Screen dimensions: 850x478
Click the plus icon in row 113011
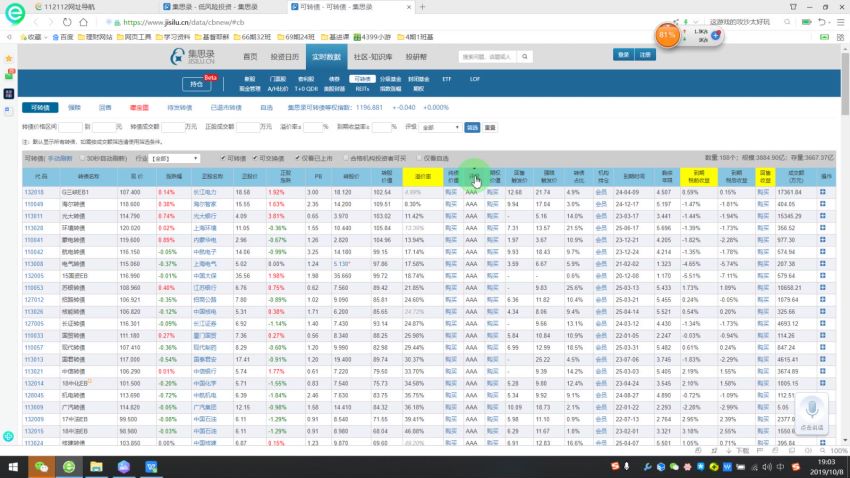coord(822,216)
